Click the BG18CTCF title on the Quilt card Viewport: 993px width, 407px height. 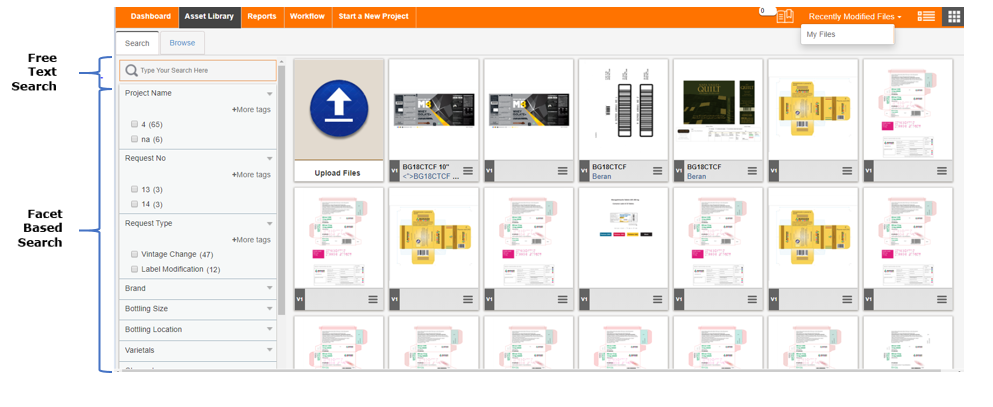click(x=705, y=167)
